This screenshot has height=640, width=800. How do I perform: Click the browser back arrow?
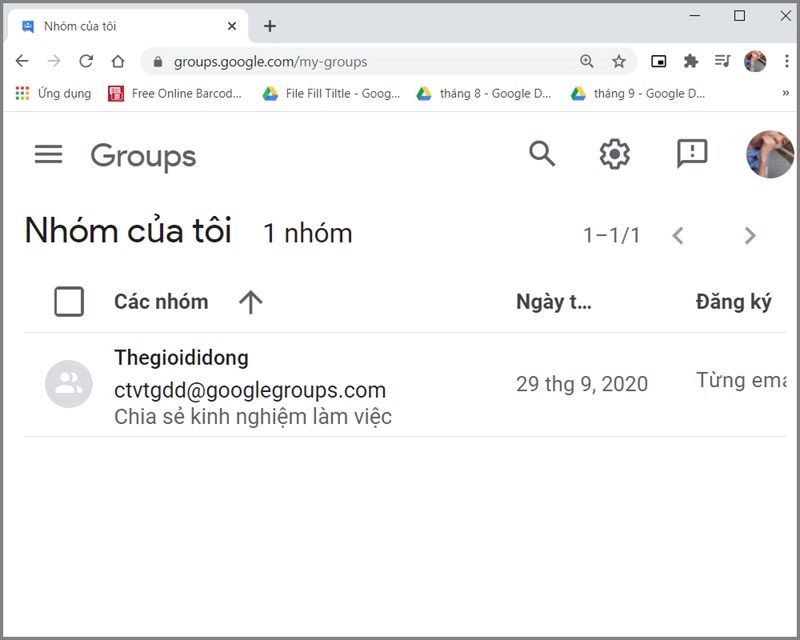click(22, 61)
